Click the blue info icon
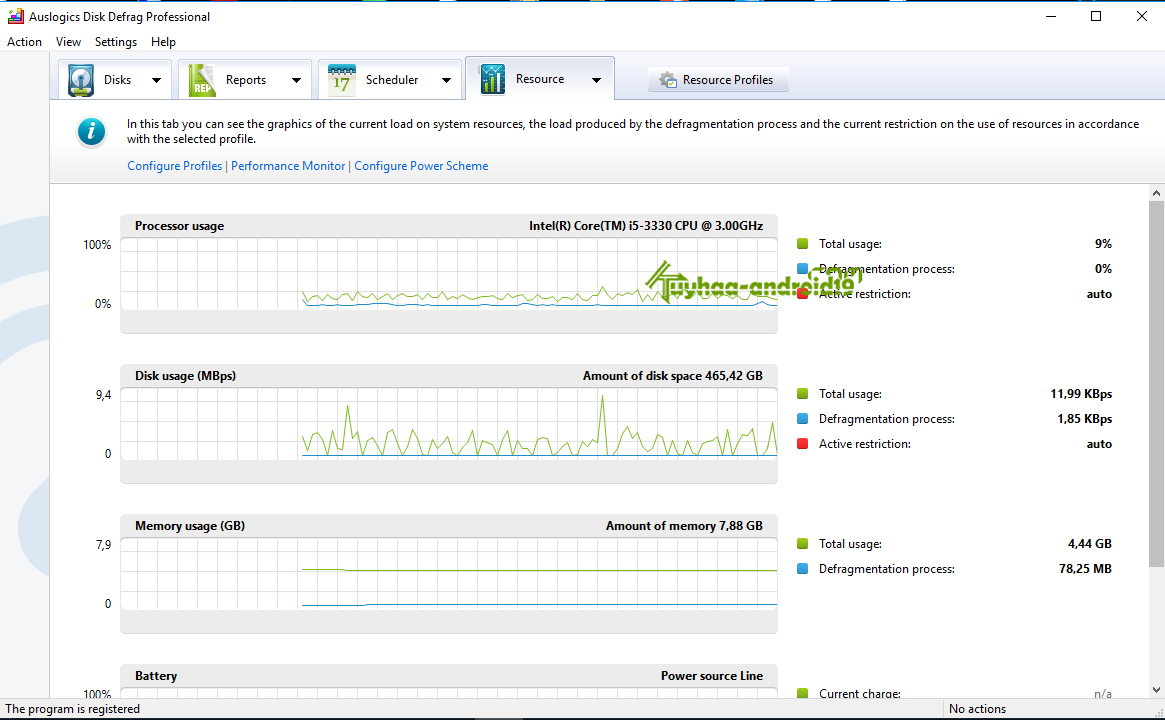This screenshot has height=720, width=1165. pyautogui.click(x=91, y=131)
